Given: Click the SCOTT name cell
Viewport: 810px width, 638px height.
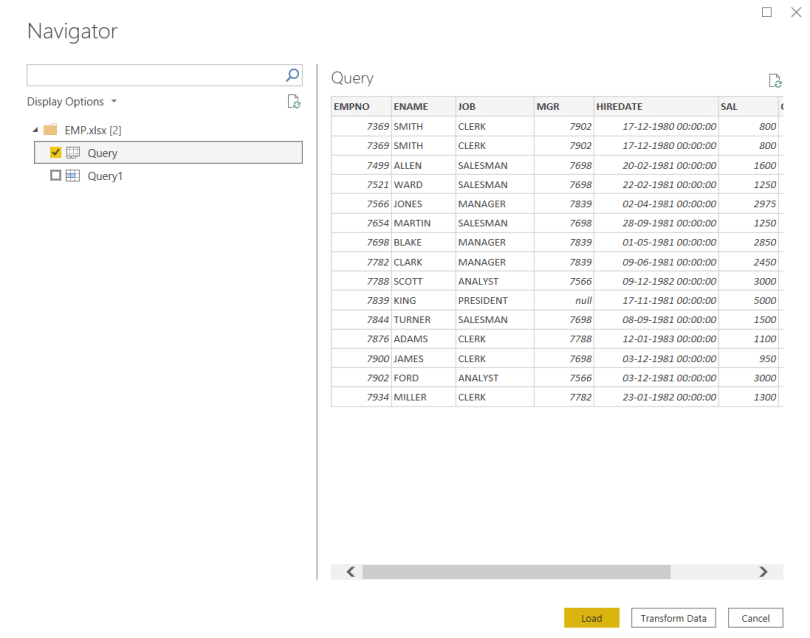Looking at the screenshot, I should (x=423, y=281).
